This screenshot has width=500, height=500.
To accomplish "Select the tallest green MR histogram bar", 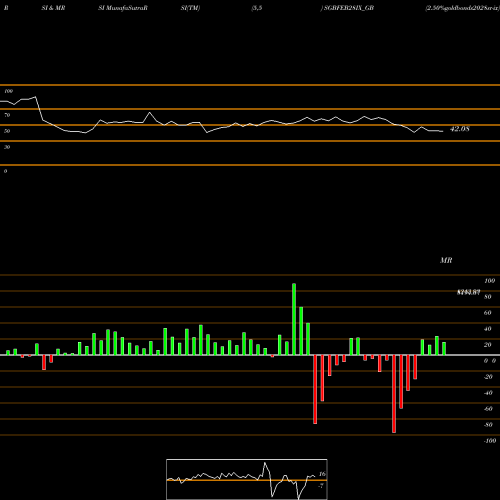I will pyautogui.click(x=294, y=319).
